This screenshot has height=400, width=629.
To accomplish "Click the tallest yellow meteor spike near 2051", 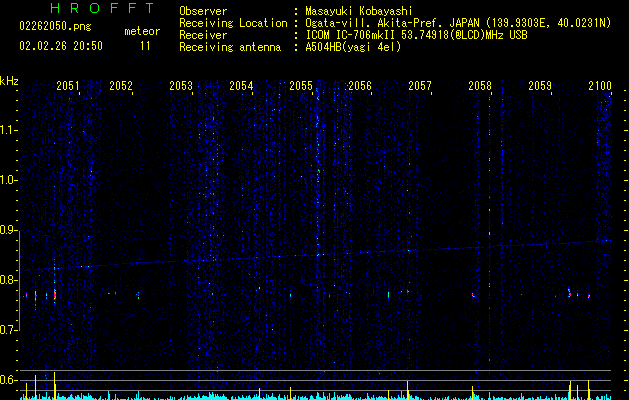I will click(55, 386).
